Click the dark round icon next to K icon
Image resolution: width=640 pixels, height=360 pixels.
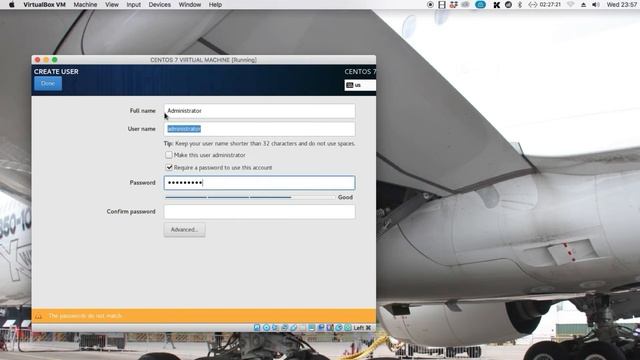(508, 4)
